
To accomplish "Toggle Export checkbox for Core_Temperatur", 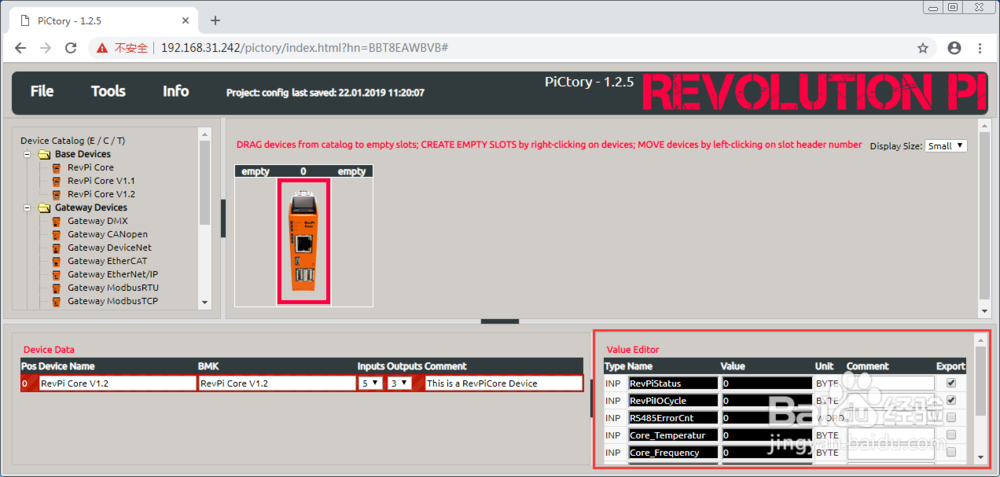I will click(x=952, y=435).
